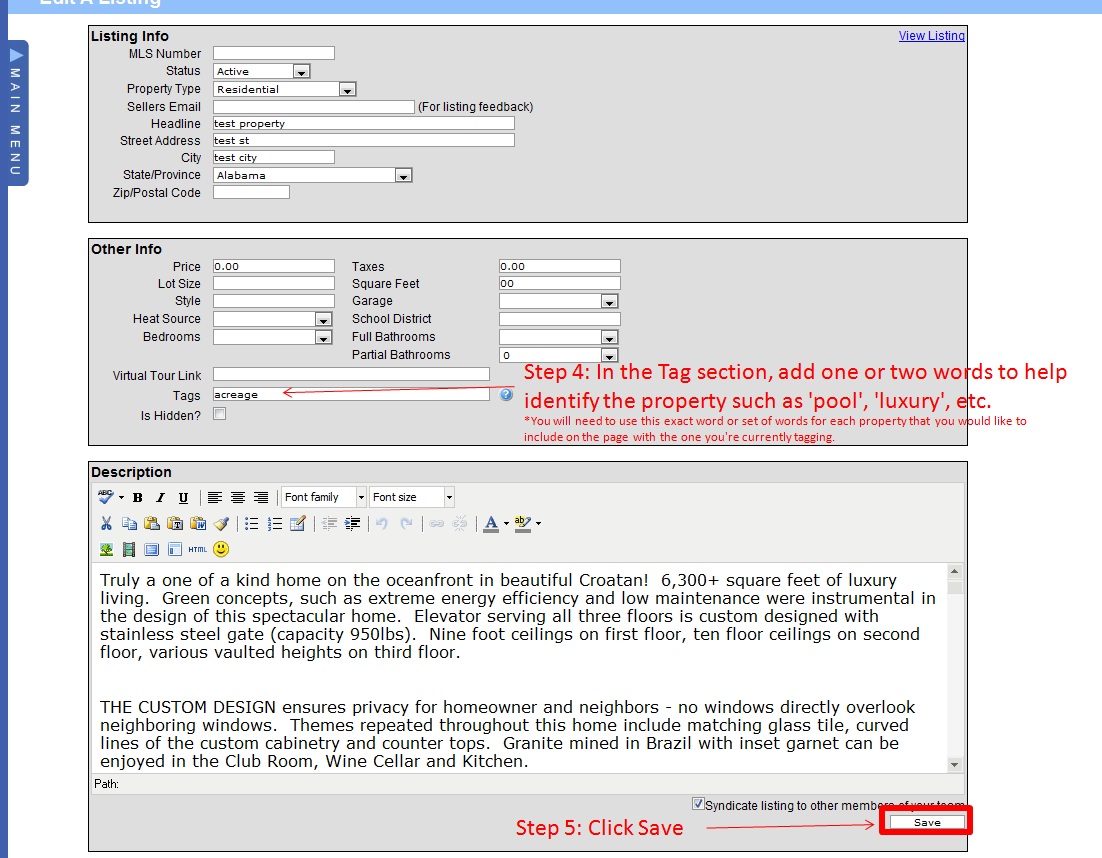
Task: Click the Virtual Tour Link field
Action: click(351, 375)
